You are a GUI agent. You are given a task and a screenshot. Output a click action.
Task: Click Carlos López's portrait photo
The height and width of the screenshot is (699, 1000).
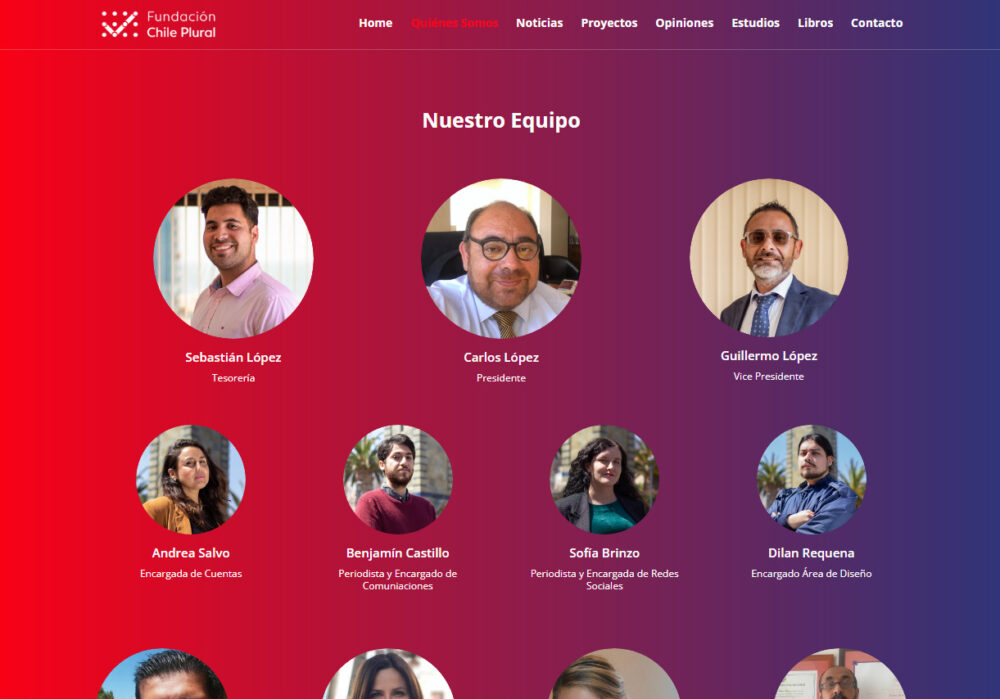pyautogui.click(x=501, y=258)
